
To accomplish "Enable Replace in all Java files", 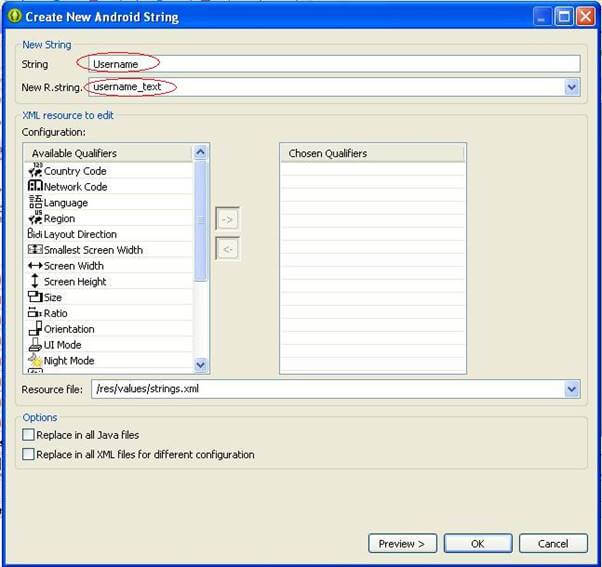I will (28, 435).
